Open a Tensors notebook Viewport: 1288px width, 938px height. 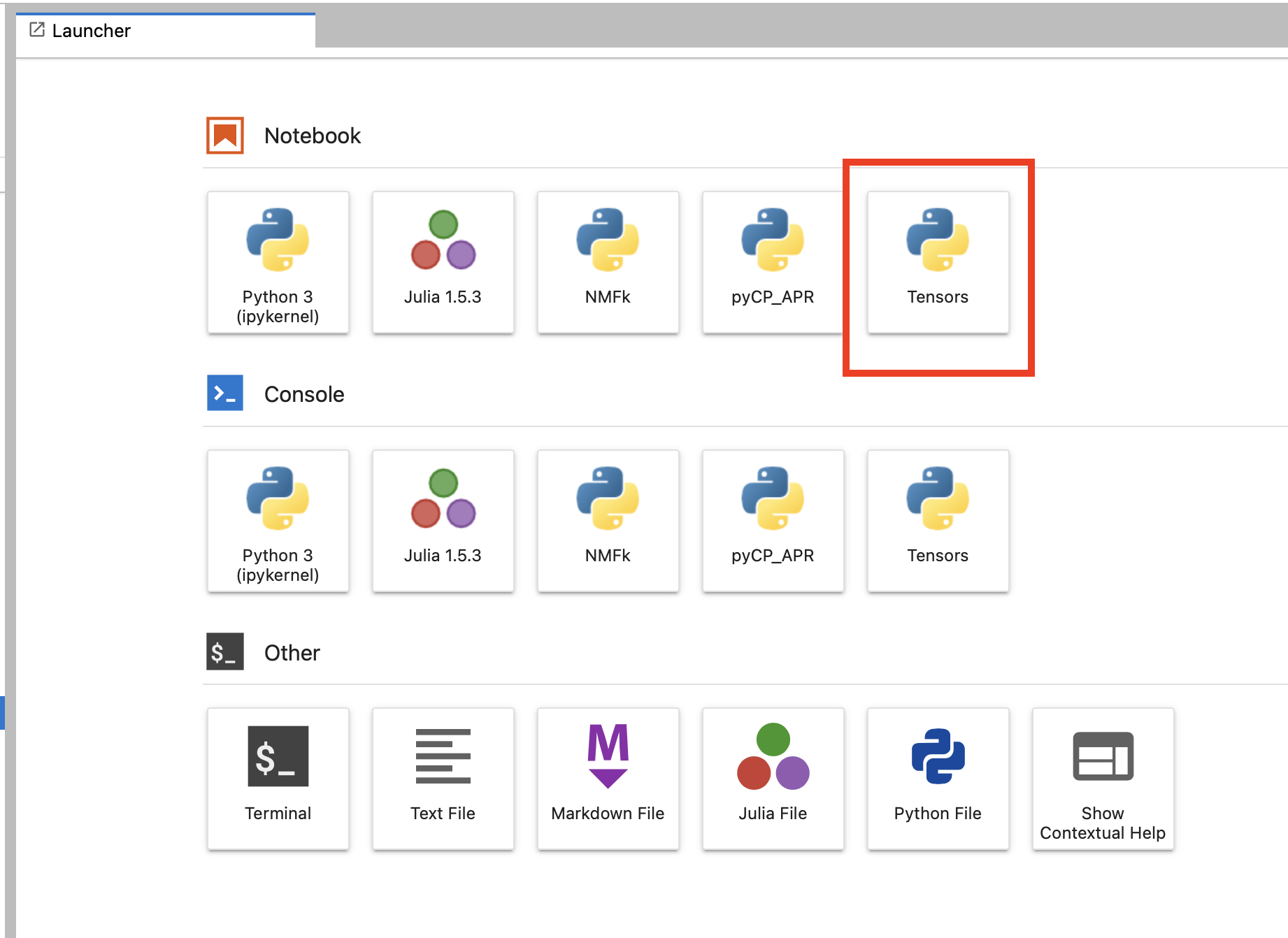pos(938,262)
